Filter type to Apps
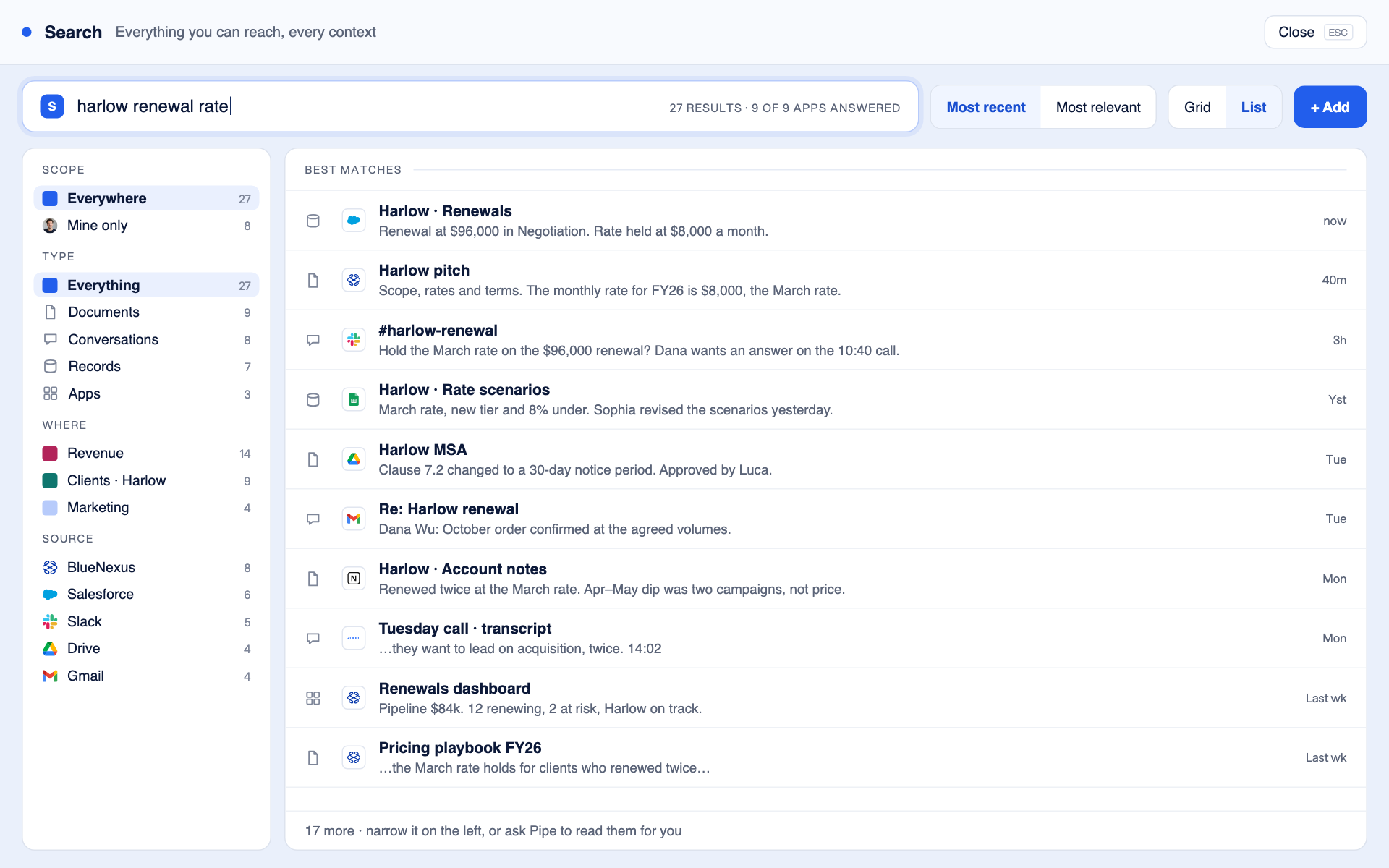Image resolution: width=1389 pixels, height=868 pixels. (146, 393)
